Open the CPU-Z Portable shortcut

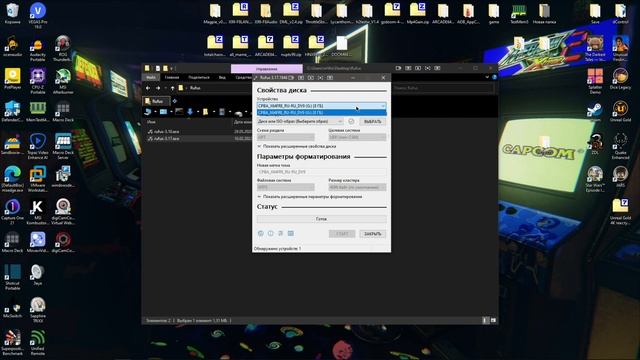click(x=38, y=81)
